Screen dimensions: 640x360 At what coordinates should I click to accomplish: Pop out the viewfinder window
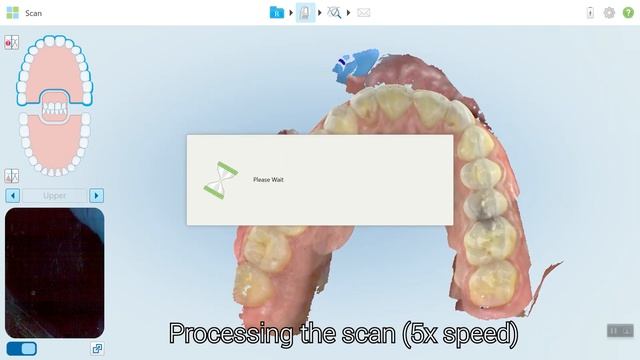coord(97,349)
